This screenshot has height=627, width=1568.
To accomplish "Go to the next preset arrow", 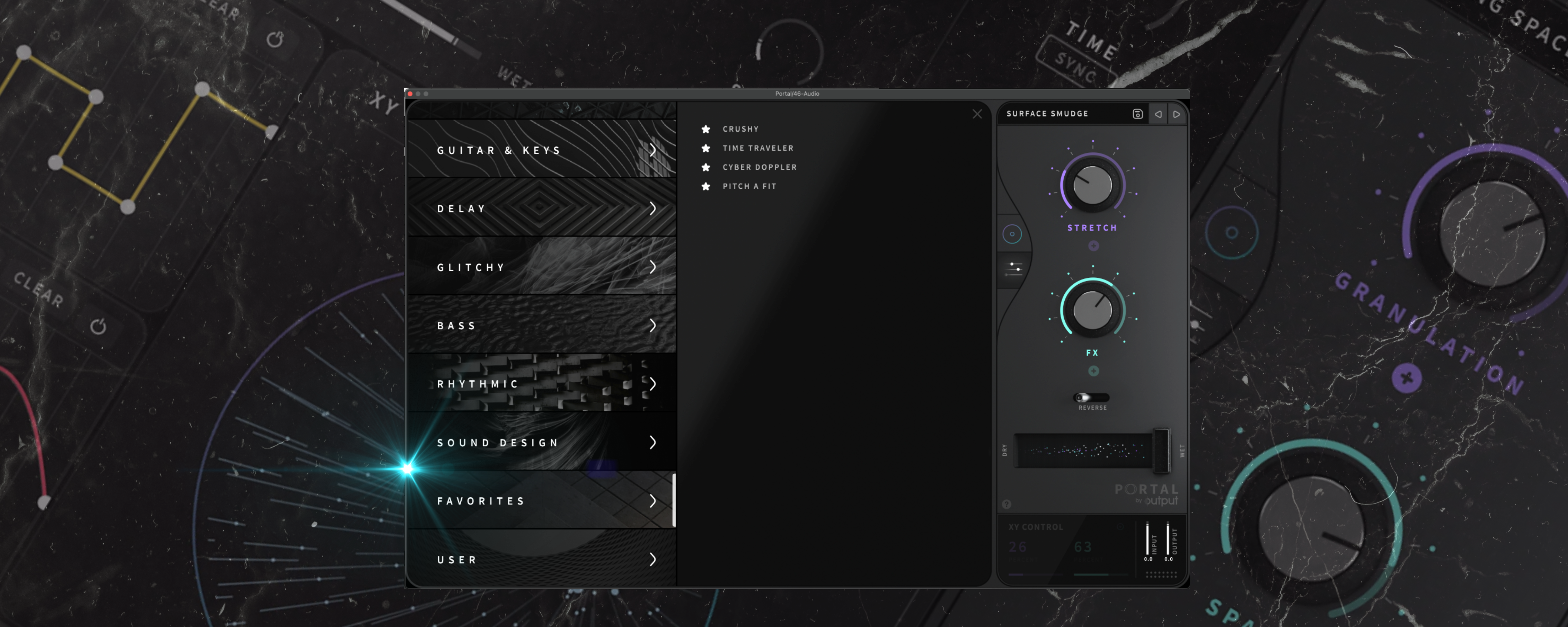I will pyautogui.click(x=1177, y=114).
